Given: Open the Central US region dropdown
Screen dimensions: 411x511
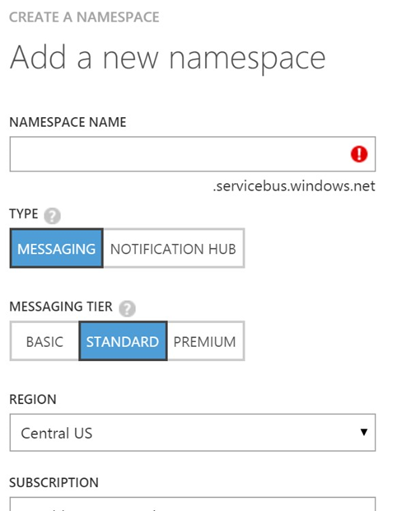Looking at the screenshot, I should [193, 433].
